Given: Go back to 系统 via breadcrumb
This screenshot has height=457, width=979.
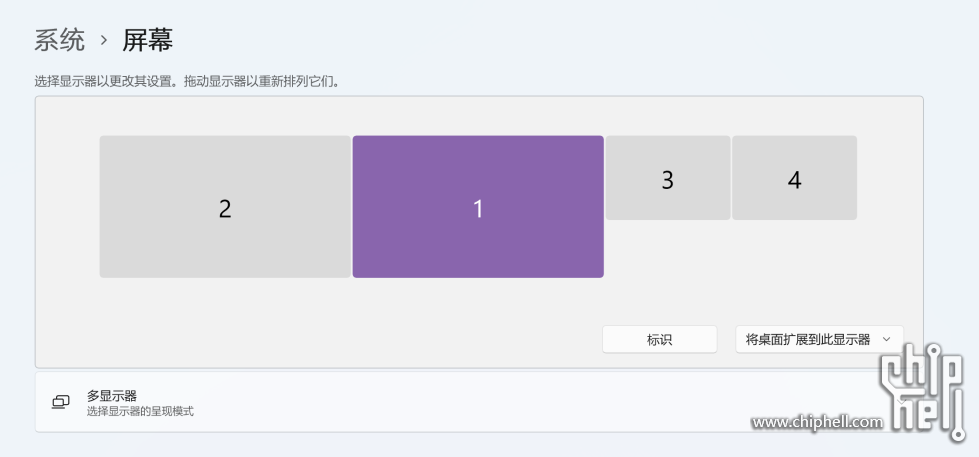Looking at the screenshot, I should (x=60, y=40).
